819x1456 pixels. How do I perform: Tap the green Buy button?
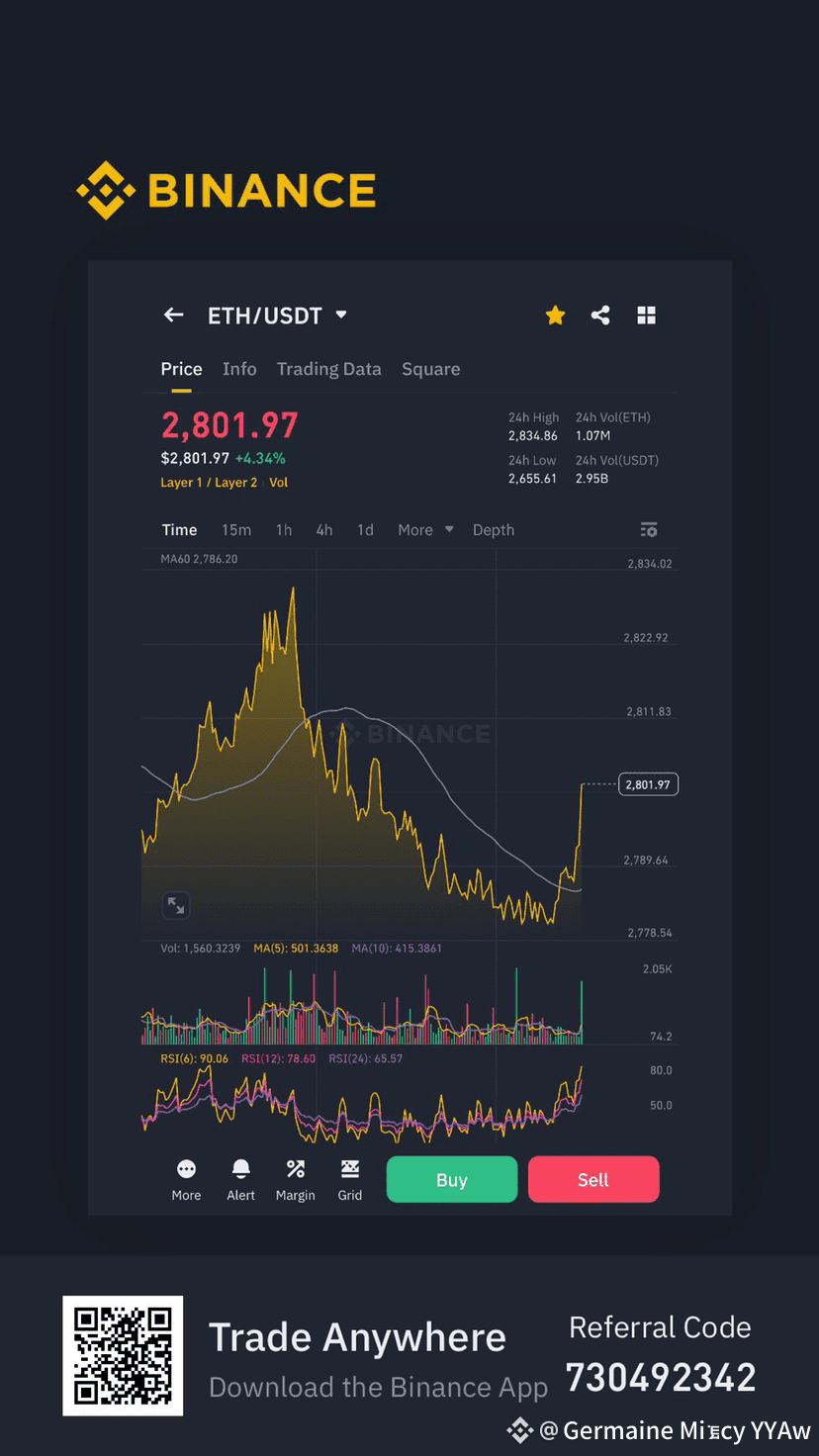click(452, 1179)
